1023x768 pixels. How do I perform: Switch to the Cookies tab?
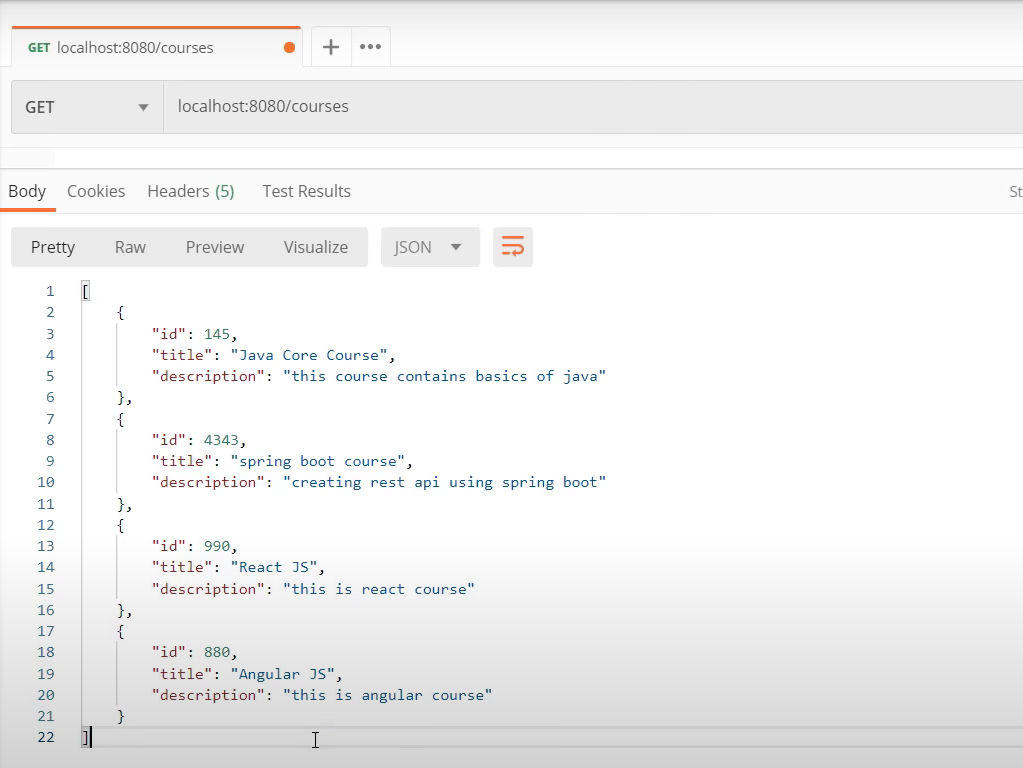[96, 191]
